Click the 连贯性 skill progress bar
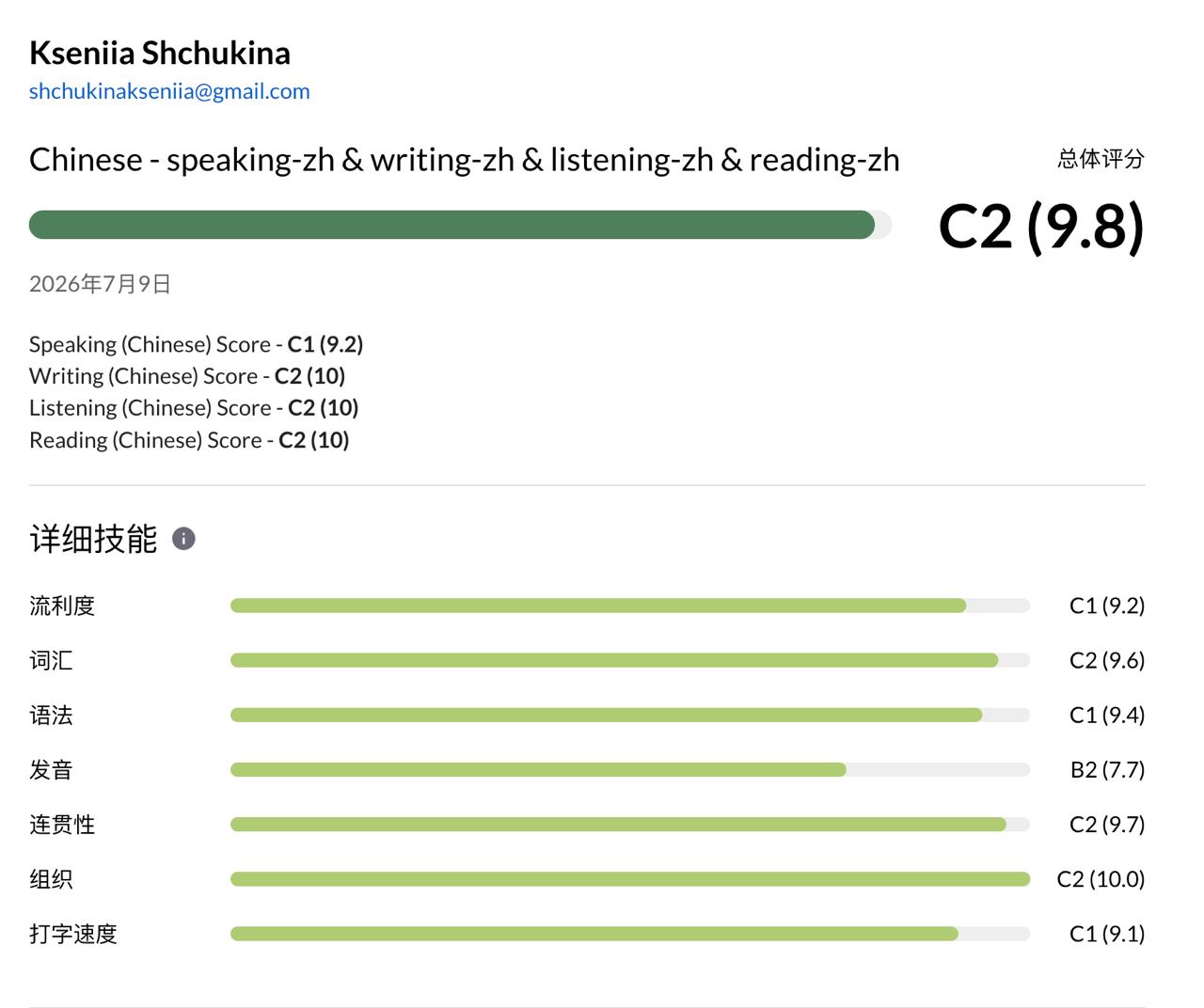 click(630, 825)
